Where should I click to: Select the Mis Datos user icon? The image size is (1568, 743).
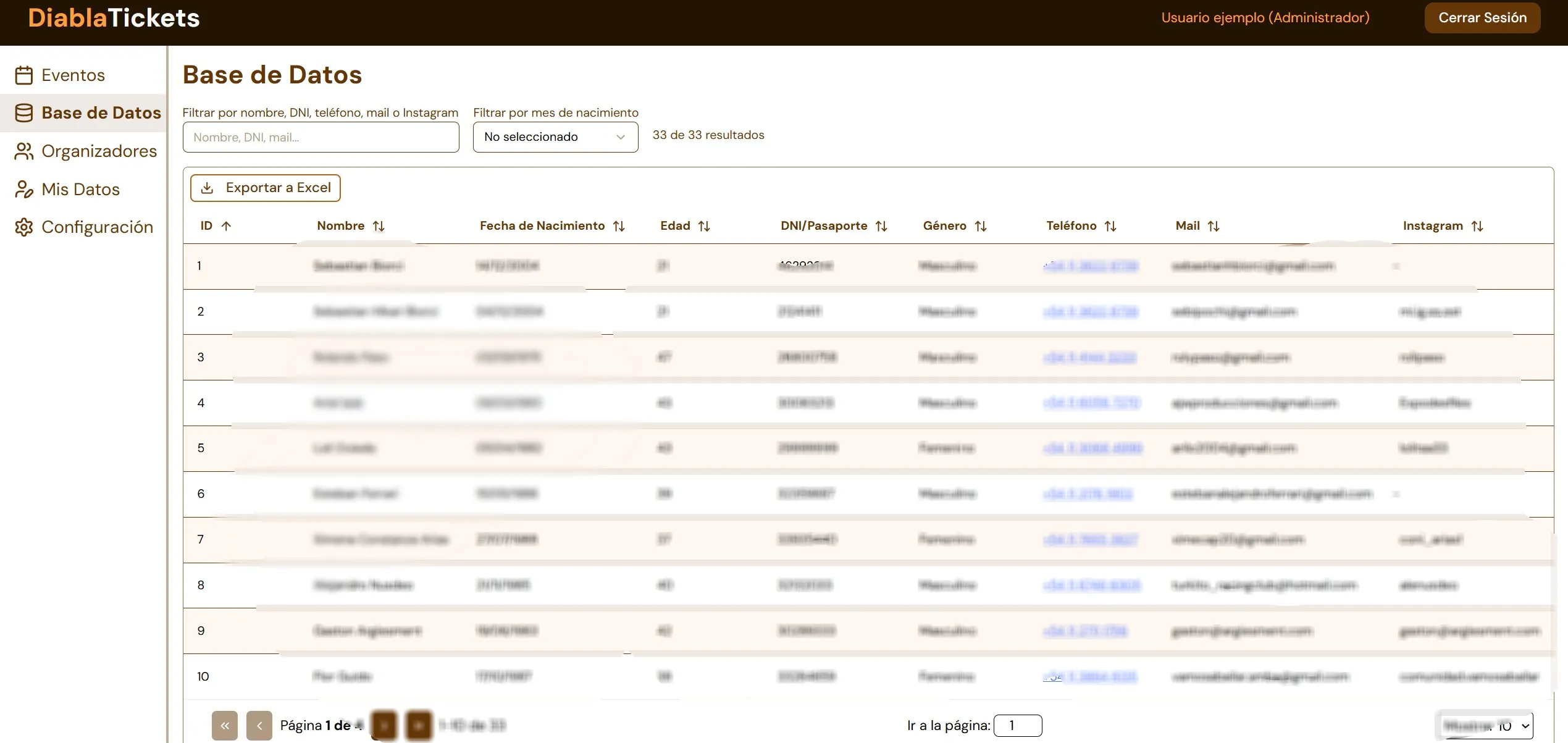[x=24, y=189]
